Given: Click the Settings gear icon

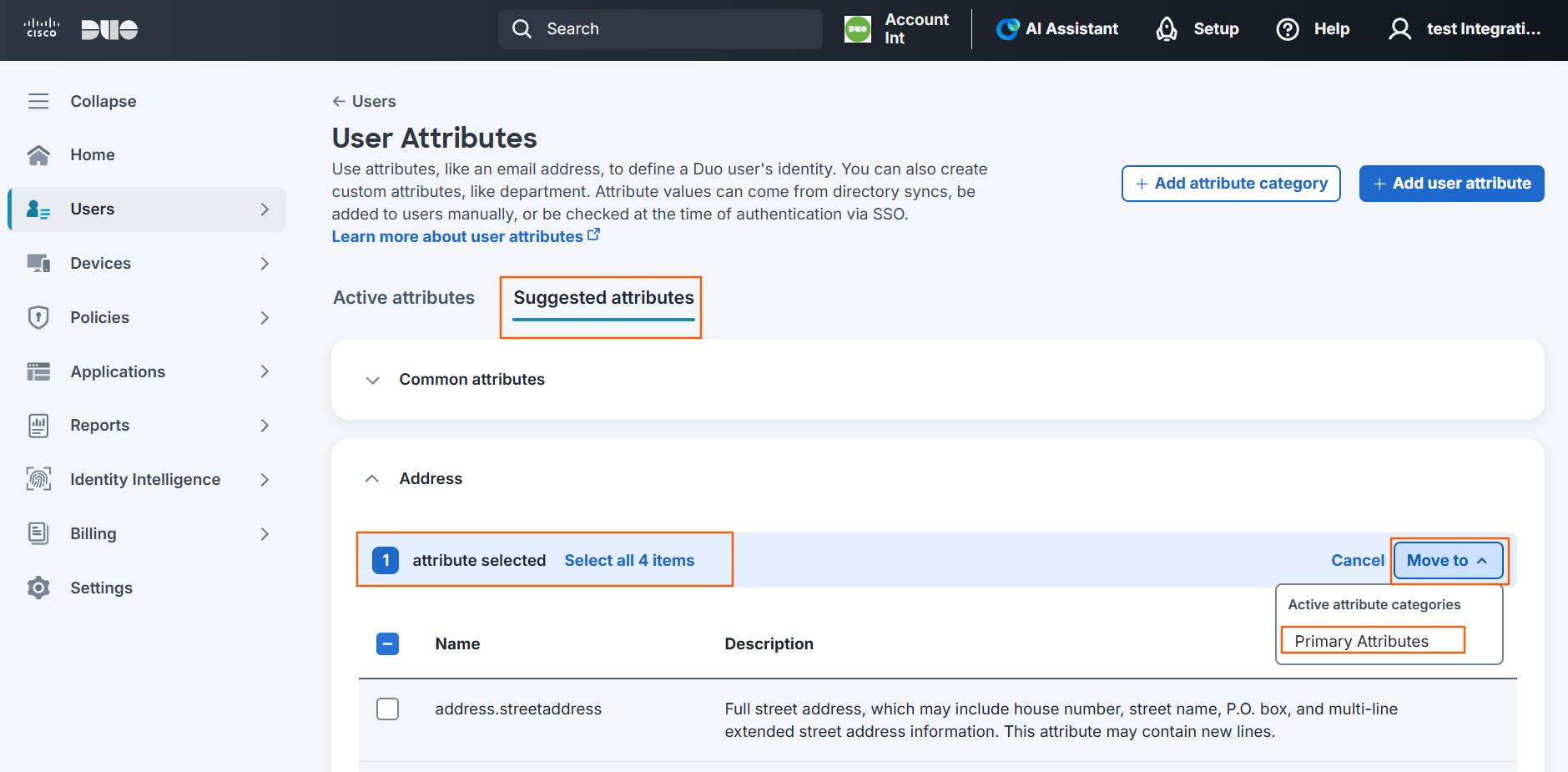Looking at the screenshot, I should (38, 588).
